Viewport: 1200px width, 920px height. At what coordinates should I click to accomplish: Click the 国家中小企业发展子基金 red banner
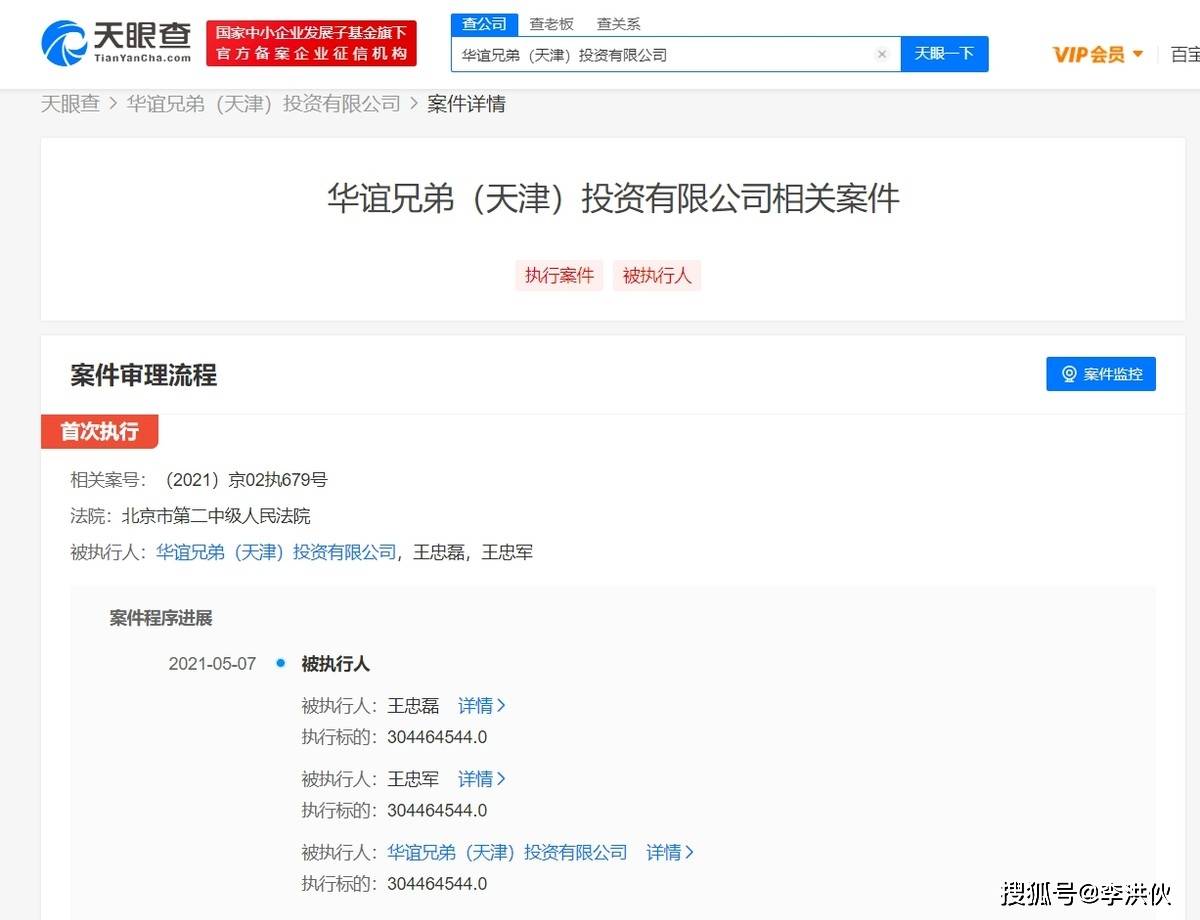pos(312,44)
